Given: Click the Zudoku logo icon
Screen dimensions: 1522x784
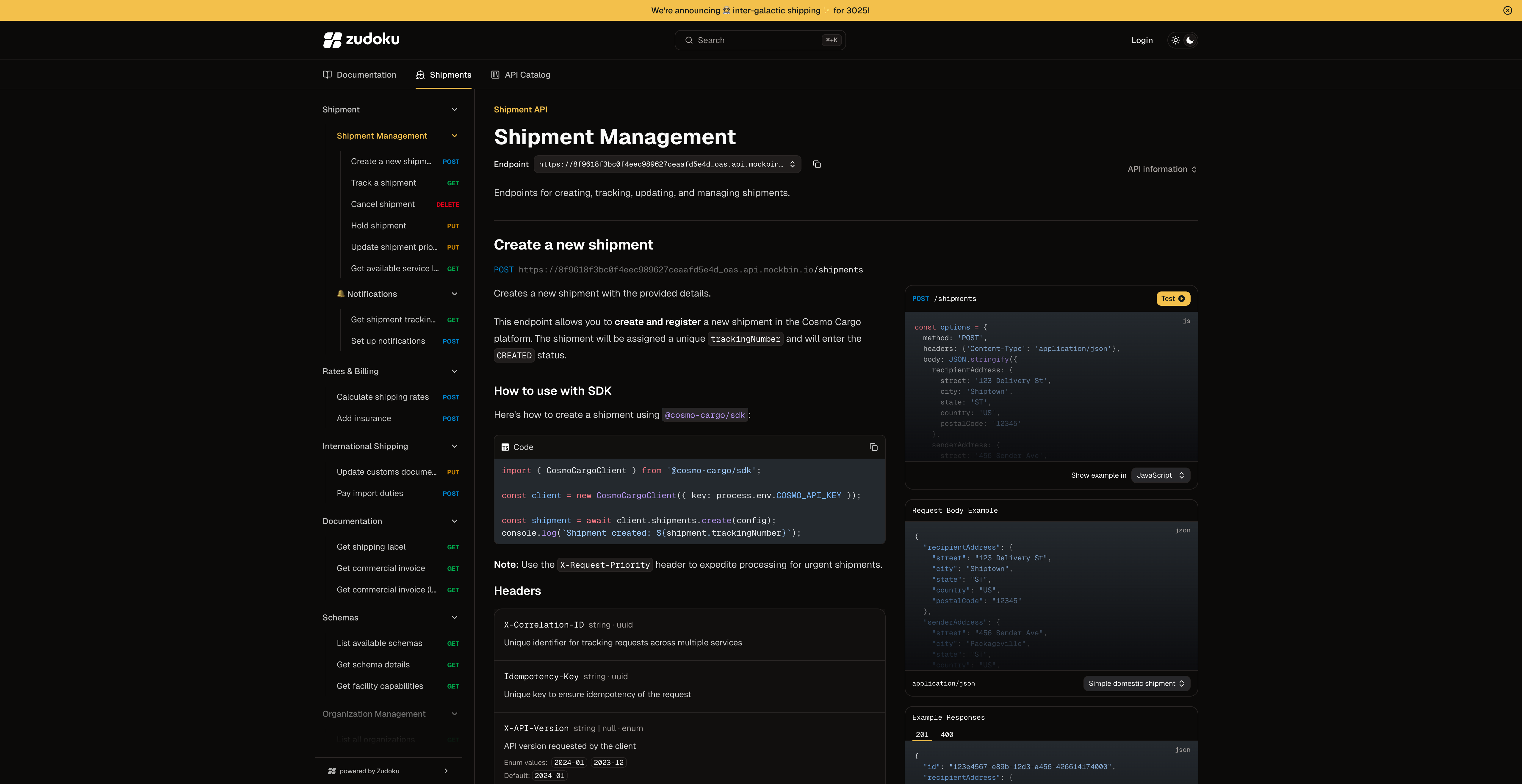Looking at the screenshot, I should 332,40.
